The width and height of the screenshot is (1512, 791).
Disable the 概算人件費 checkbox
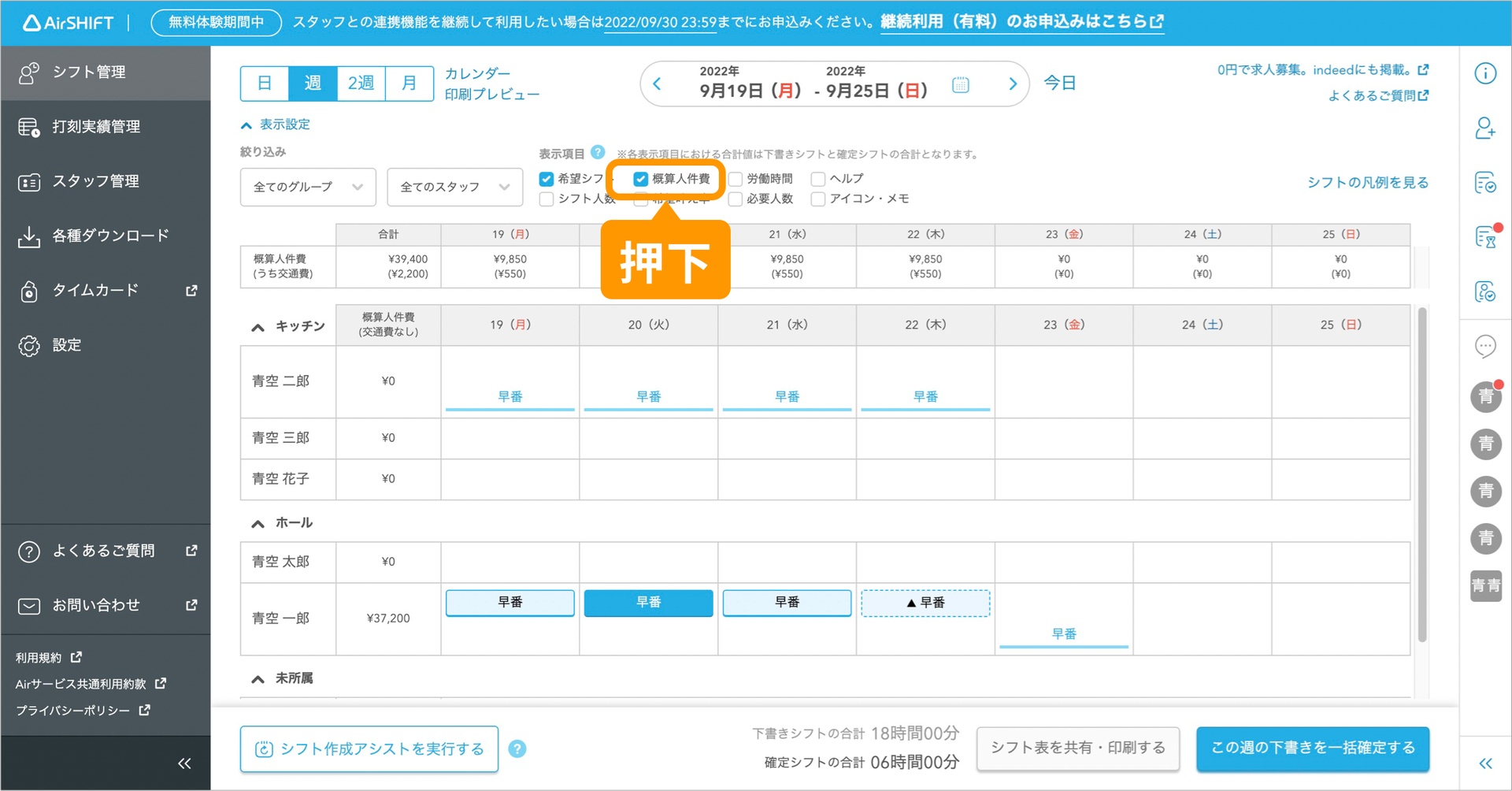tap(639, 179)
